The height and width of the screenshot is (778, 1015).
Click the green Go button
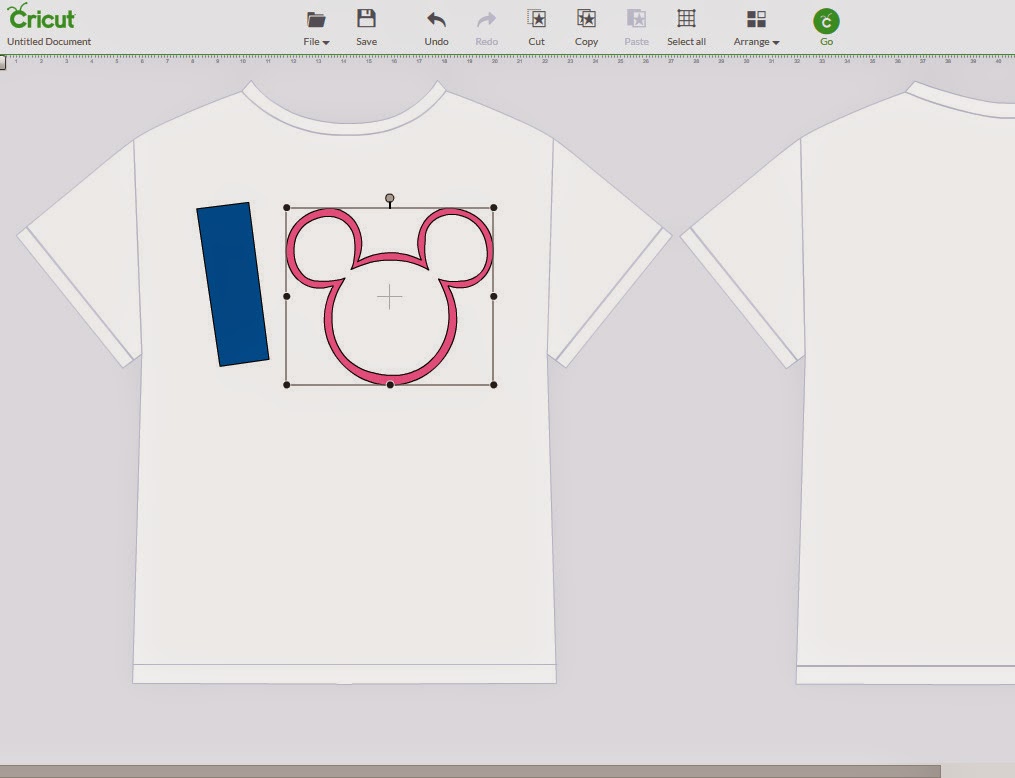pyautogui.click(x=827, y=21)
